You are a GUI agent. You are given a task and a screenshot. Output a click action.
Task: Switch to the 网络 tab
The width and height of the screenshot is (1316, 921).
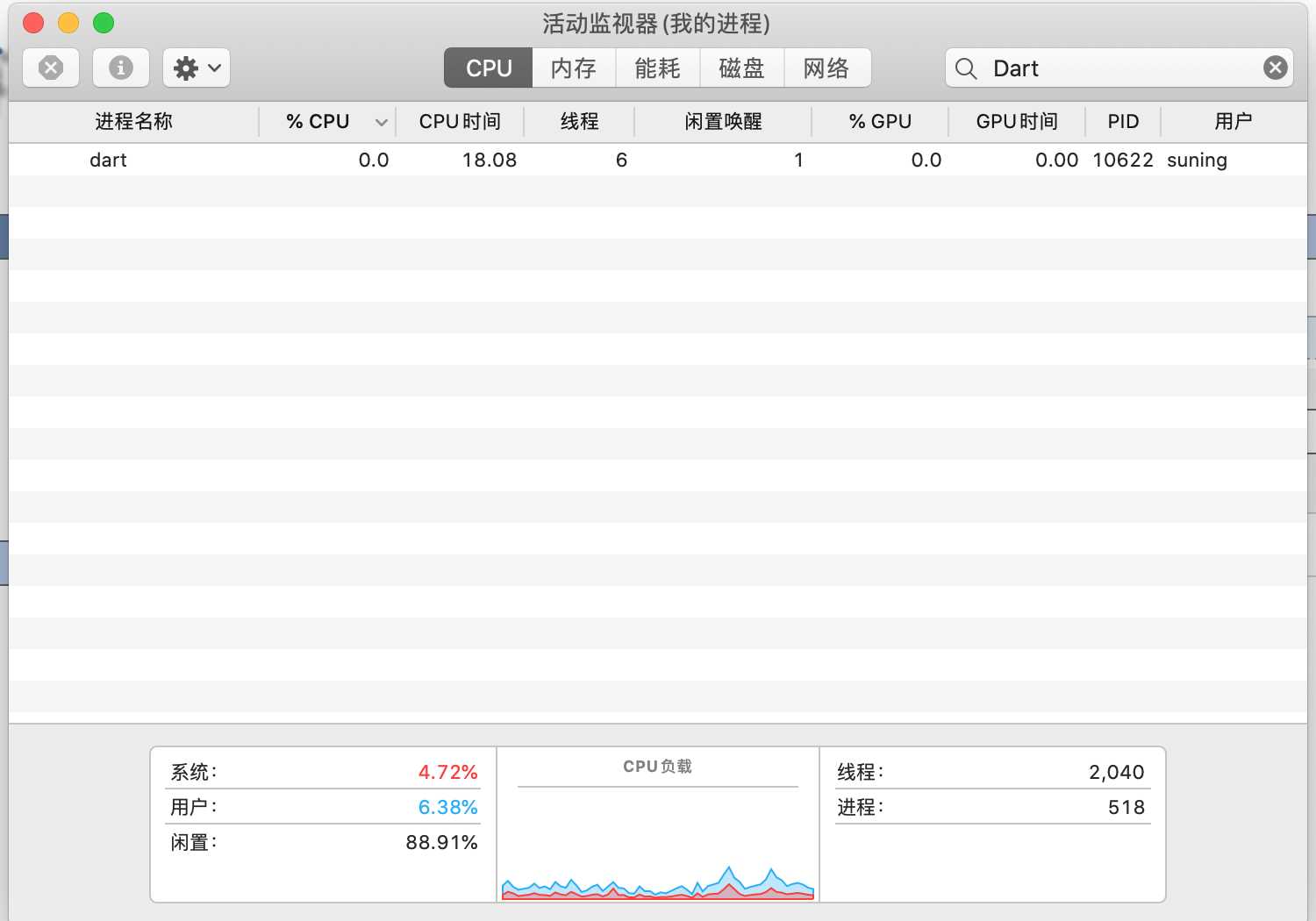826,68
